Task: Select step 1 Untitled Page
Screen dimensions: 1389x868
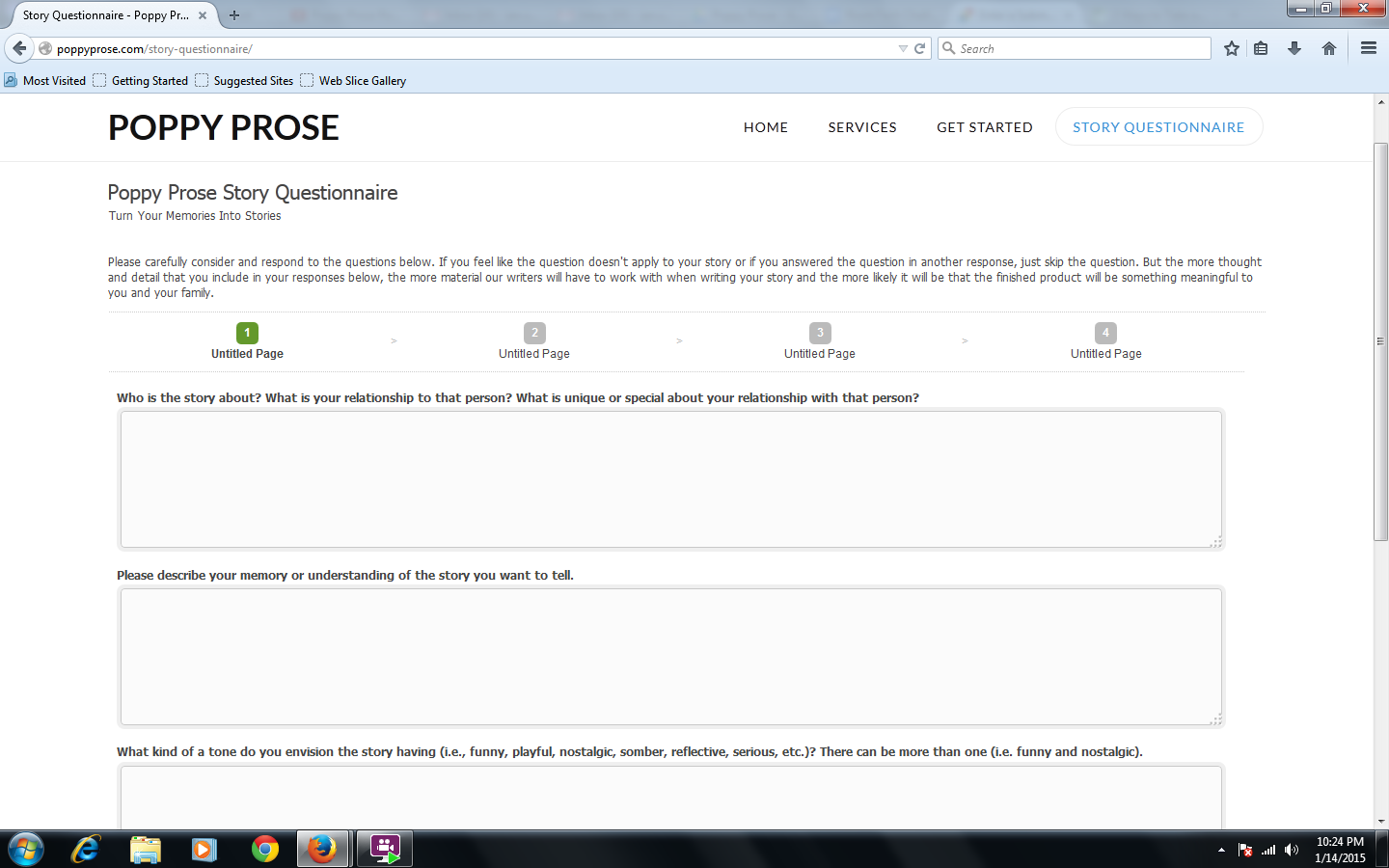Action: [x=247, y=341]
